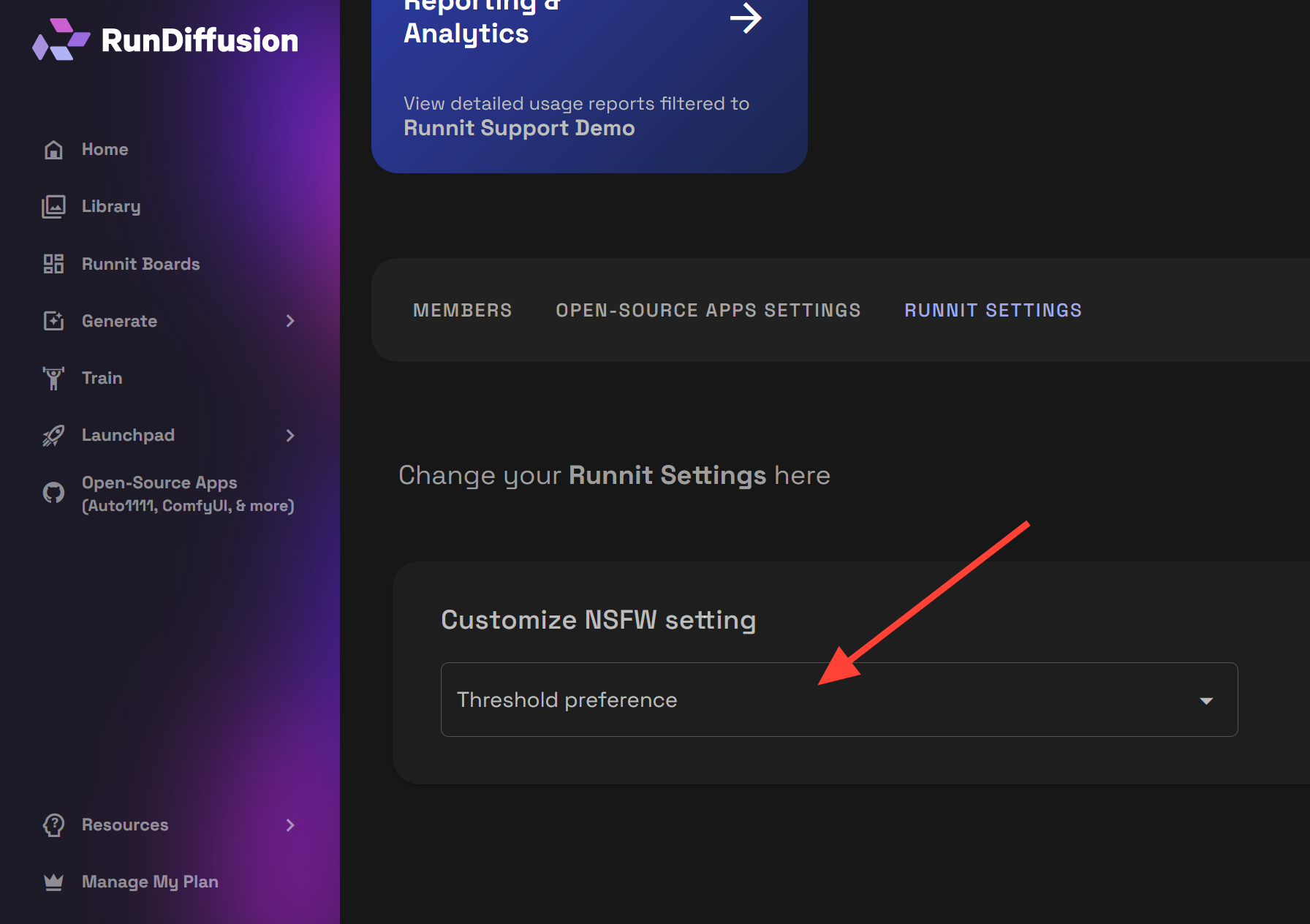This screenshot has height=924, width=1310.
Task: Click the Resources question mark icon
Action: pos(53,825)
